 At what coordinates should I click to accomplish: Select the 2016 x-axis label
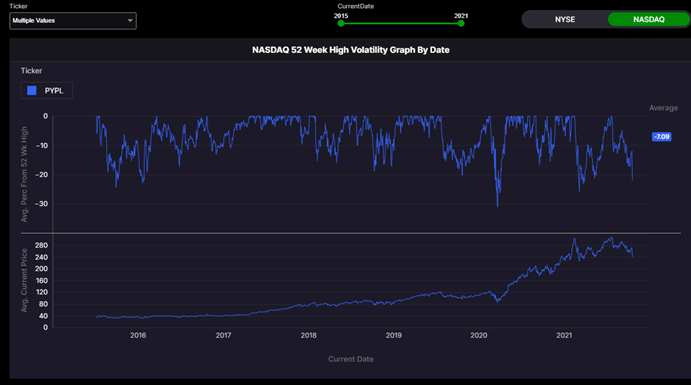coord(138,335)
